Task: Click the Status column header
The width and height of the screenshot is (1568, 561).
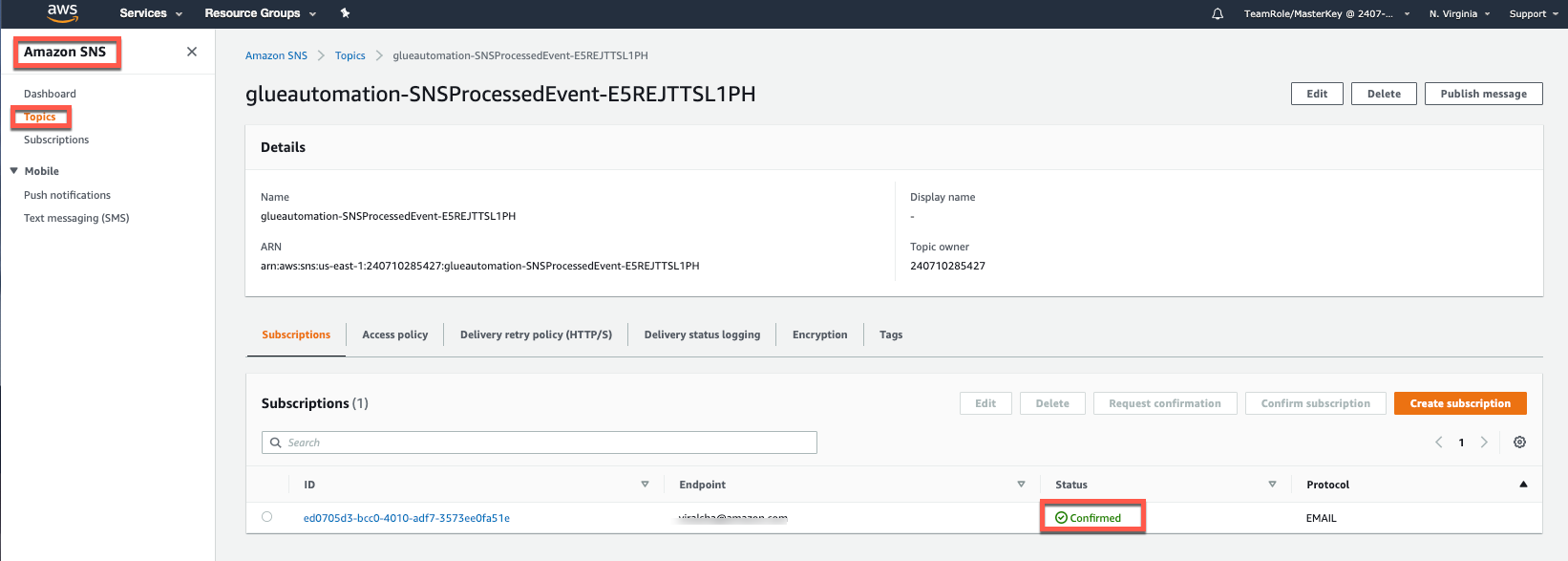Action: [x=1071, y=485]
